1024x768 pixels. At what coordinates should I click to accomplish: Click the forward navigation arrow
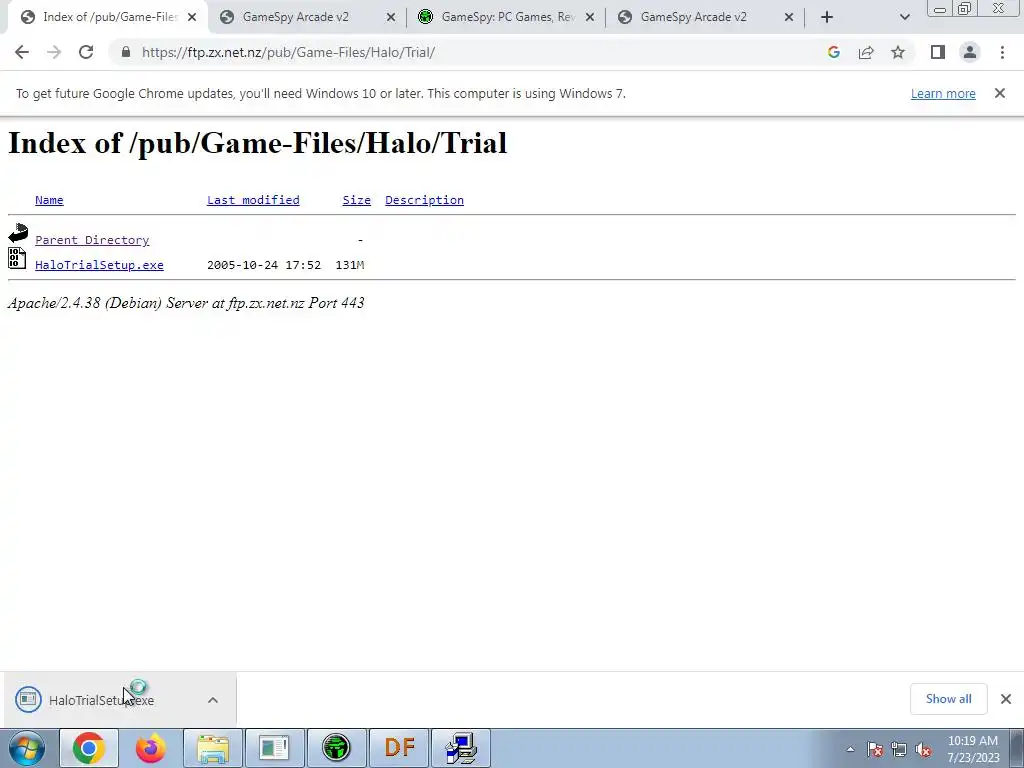coord(54,52)
